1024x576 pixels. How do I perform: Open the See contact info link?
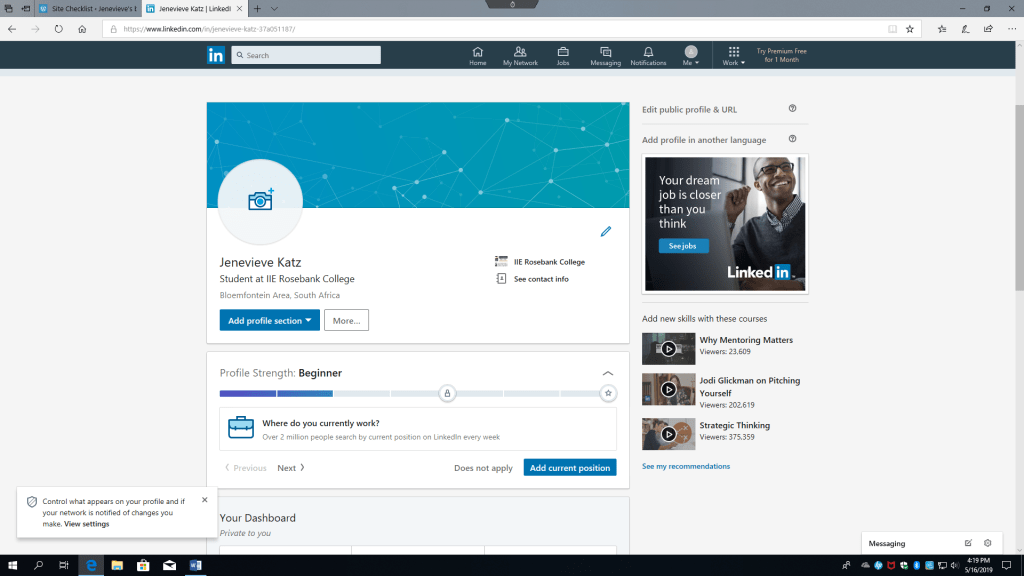click(x=540, y=279)
